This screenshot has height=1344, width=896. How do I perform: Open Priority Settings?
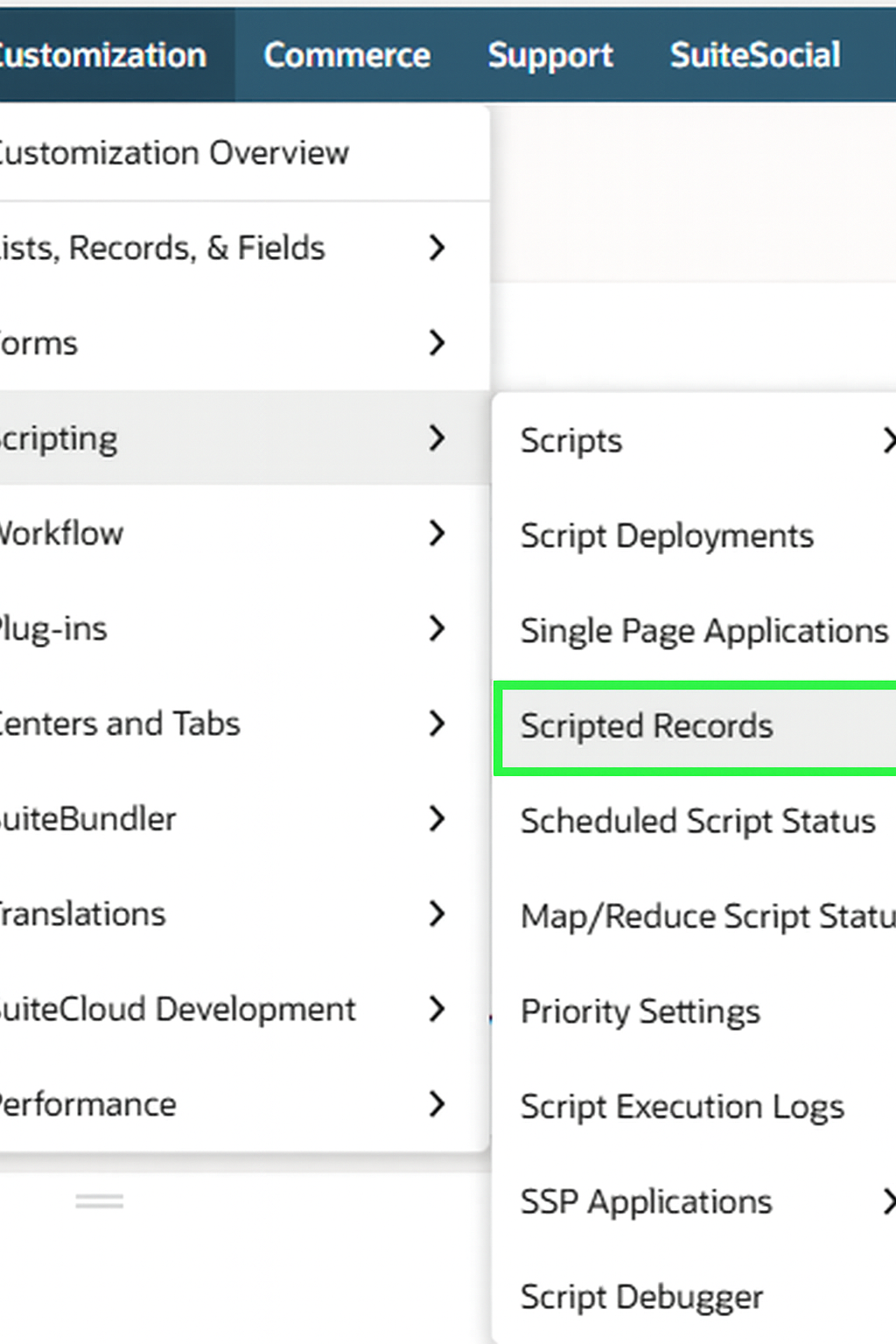point(640,1011)
